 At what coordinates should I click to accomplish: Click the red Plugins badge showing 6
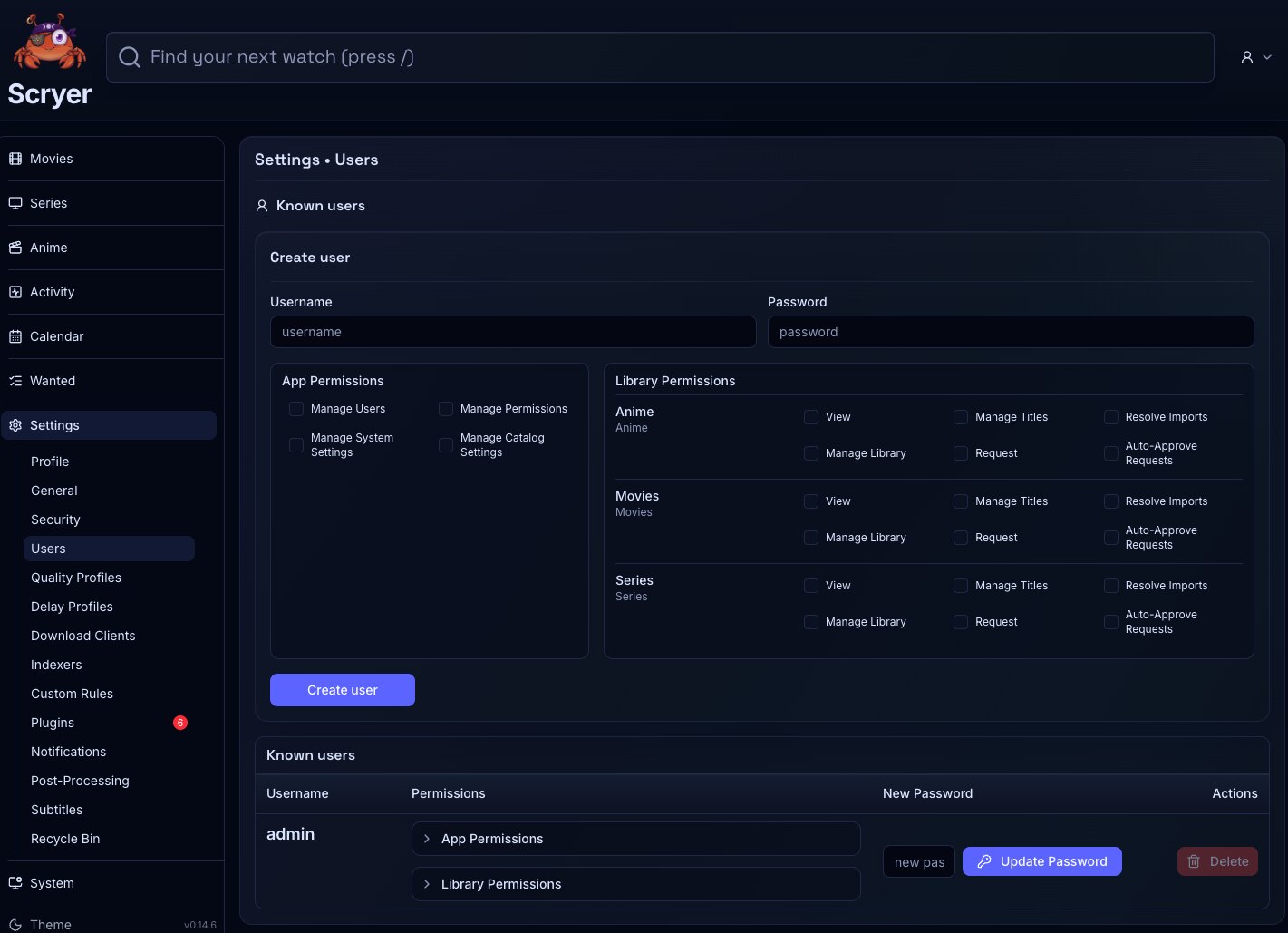tap(180, 723)
